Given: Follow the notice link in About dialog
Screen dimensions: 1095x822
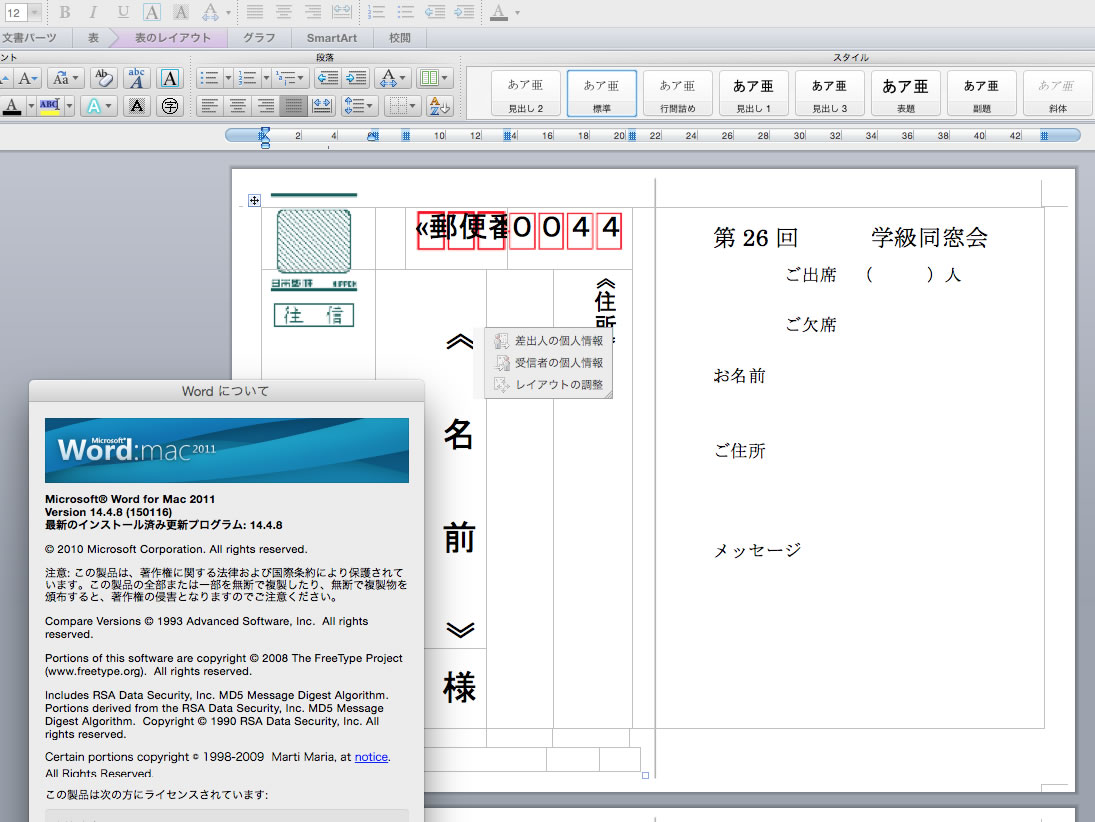Looking at the screenshot, I should point(371,757).
